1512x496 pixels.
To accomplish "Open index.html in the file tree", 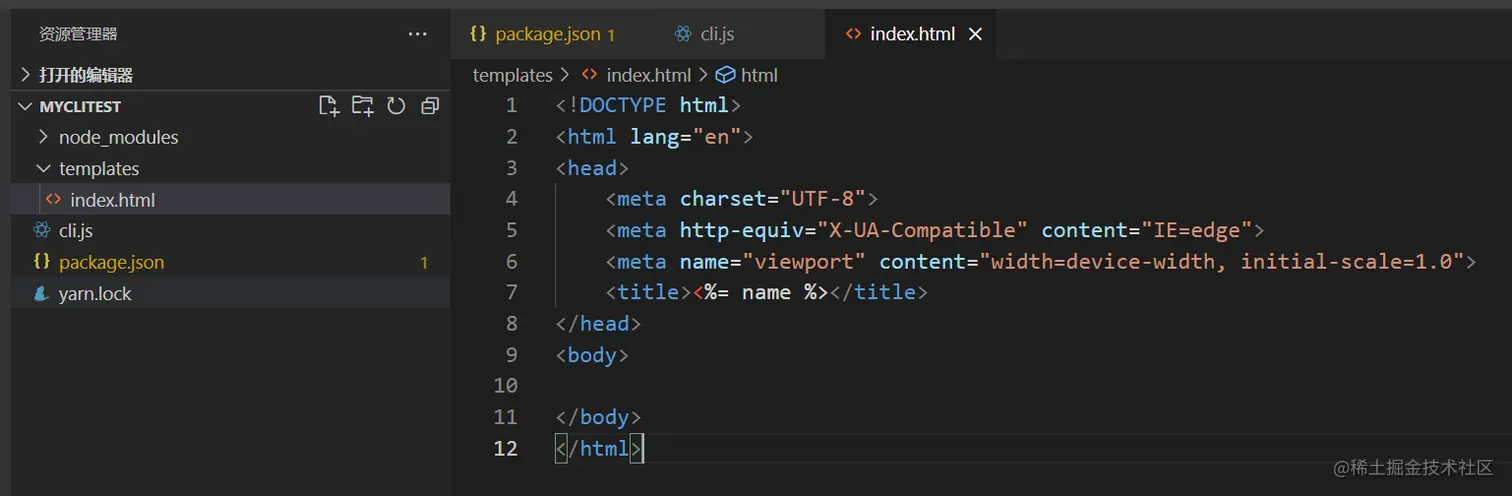I will tap(230, 200).
